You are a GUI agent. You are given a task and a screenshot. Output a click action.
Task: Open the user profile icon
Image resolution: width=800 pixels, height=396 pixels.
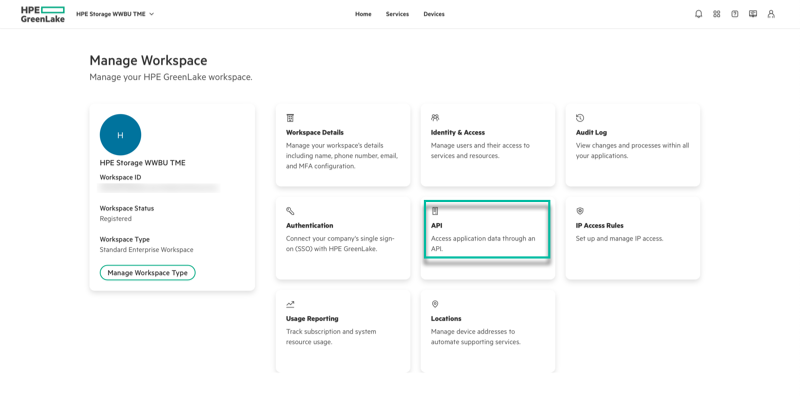pyautogui.click(x=771, y=14)
